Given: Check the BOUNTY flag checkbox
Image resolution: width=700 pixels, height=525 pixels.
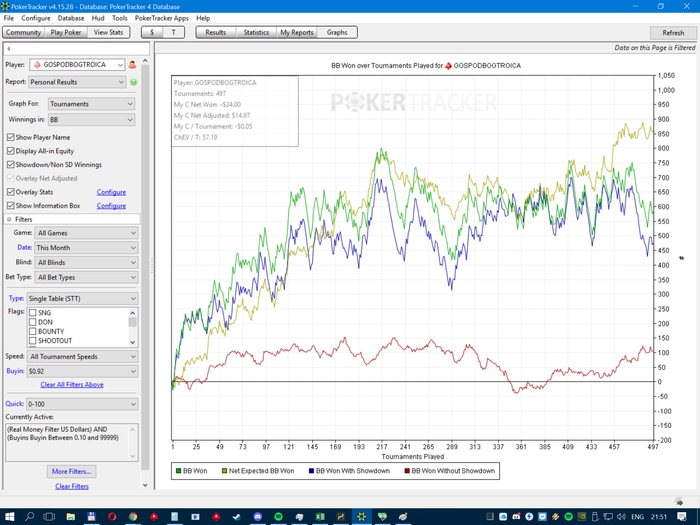Looking at the screenshot, I should coord(33,331).
